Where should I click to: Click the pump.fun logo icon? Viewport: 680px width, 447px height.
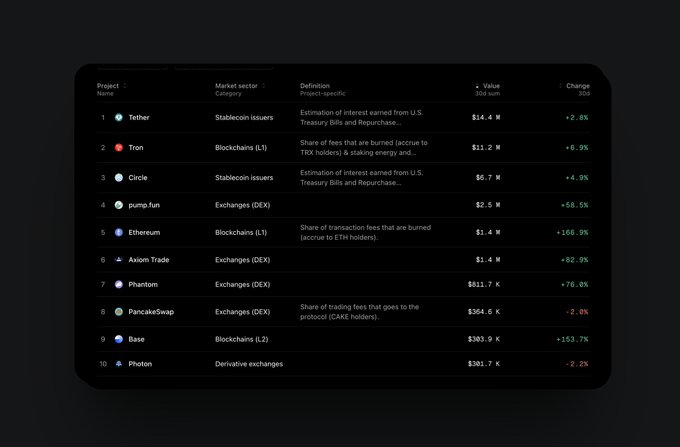pos(118,205)
